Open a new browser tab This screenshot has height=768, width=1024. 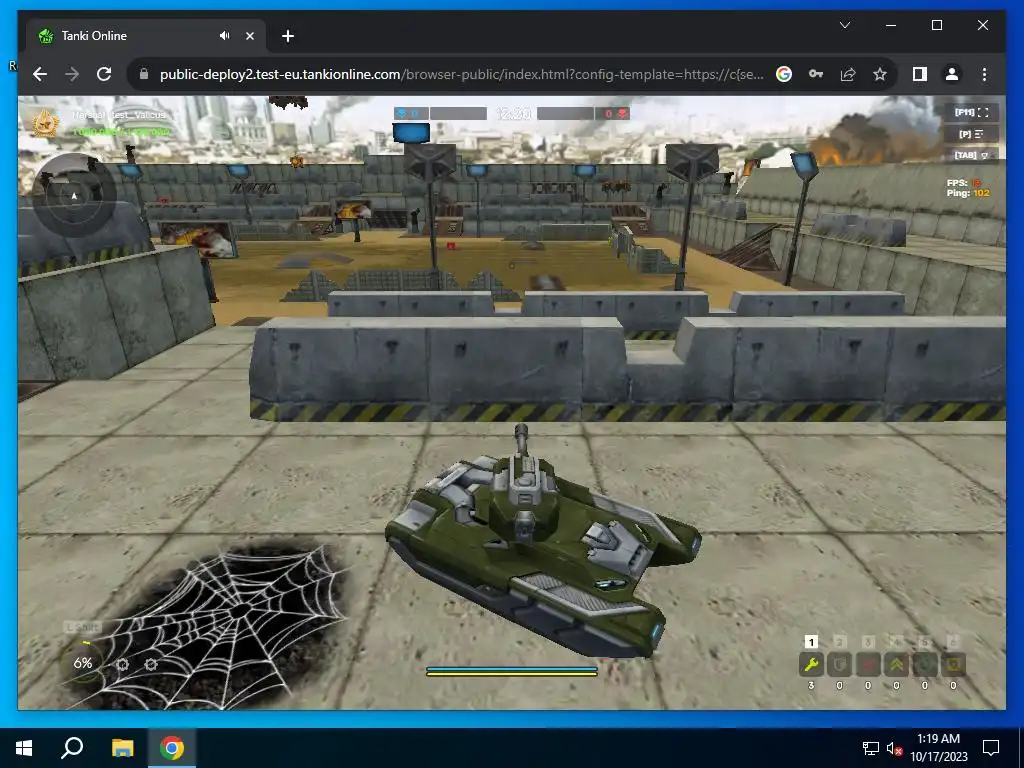(288, 36)
